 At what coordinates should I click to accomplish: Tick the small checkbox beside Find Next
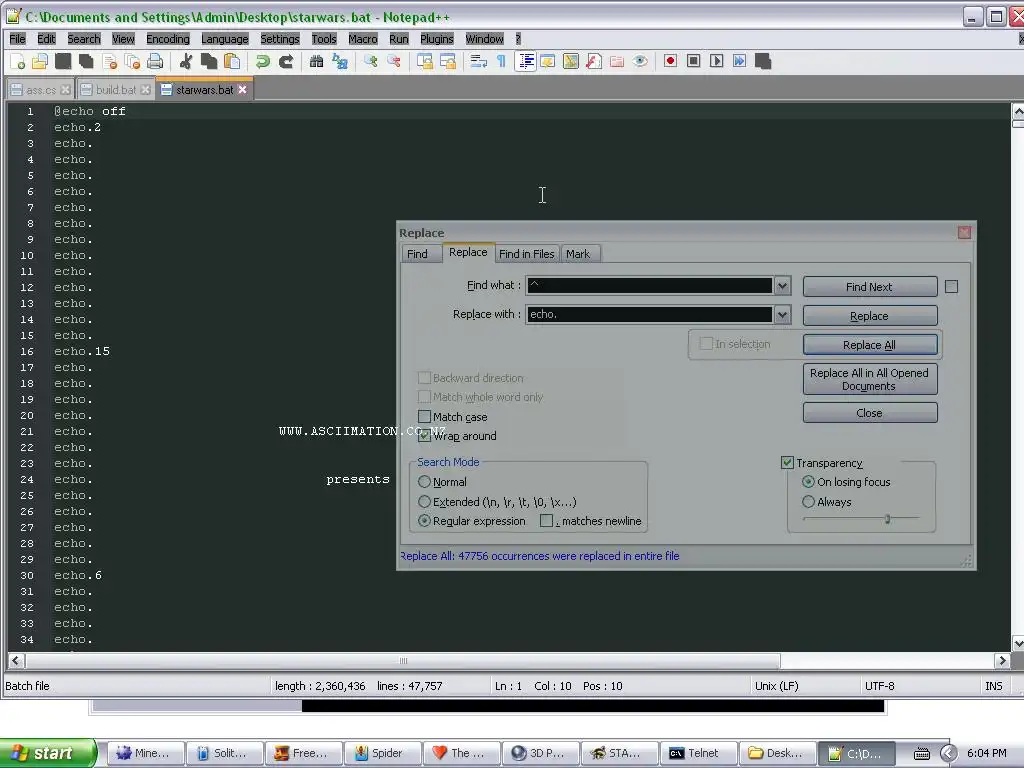[952, 287]
